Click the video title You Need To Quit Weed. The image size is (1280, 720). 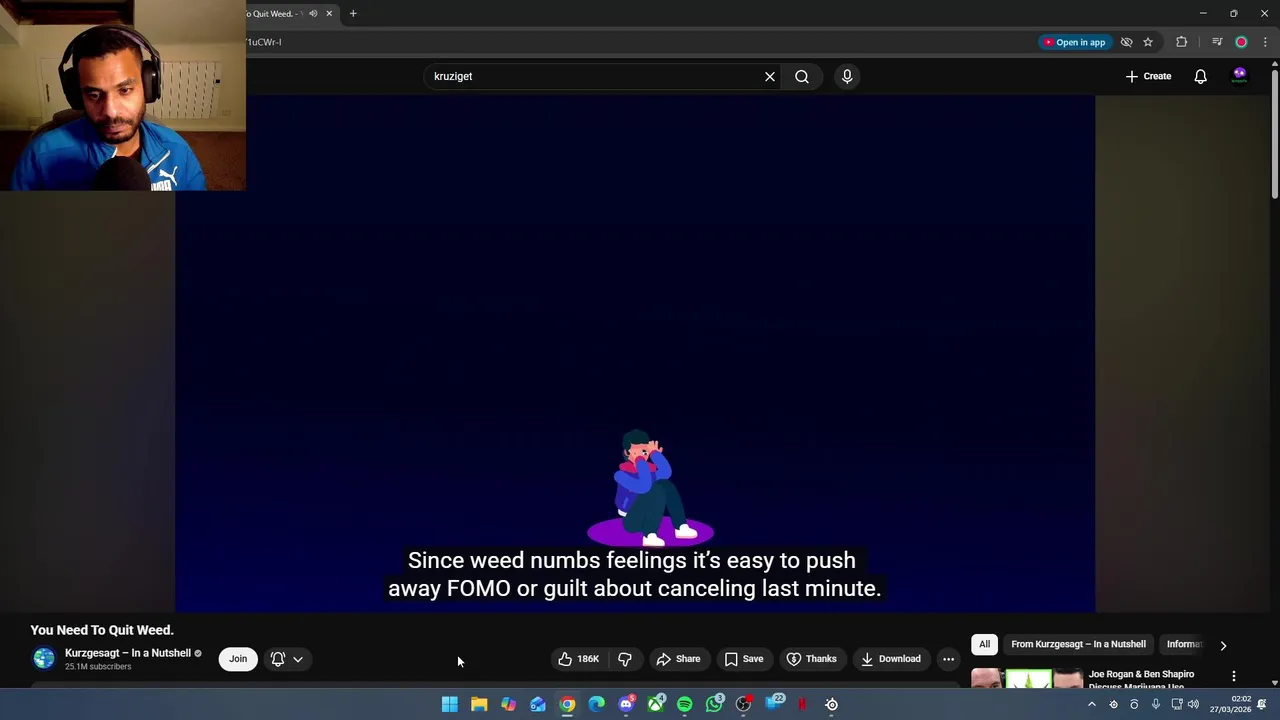click(102, 630)
